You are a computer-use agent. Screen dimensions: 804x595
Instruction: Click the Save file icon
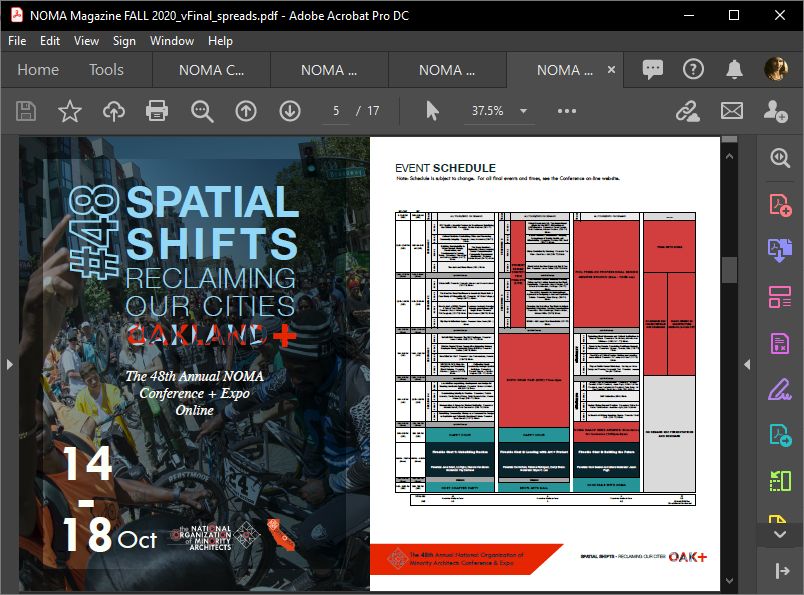click(26, 111)
